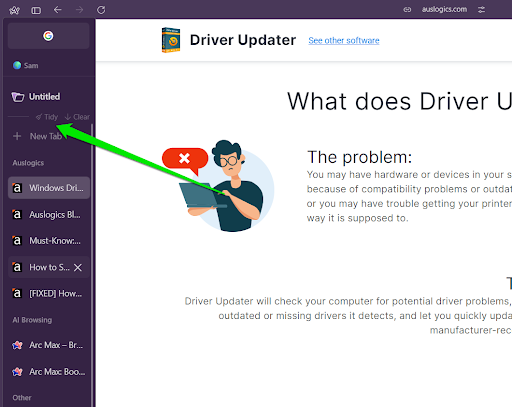This screenshot has width=512, height=407.
Task: Toggle the sidebar panel icon
Action: point(36,10)
